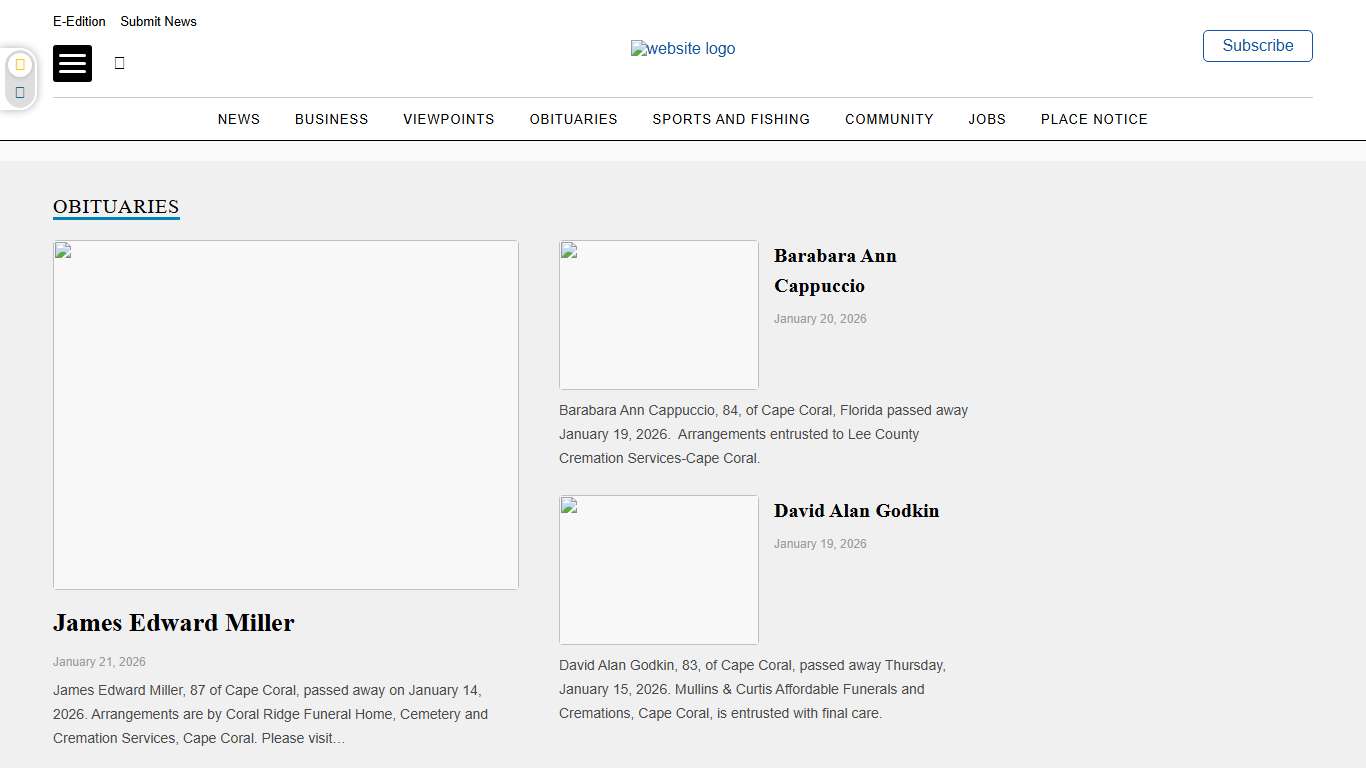Open the Community section

889,119
